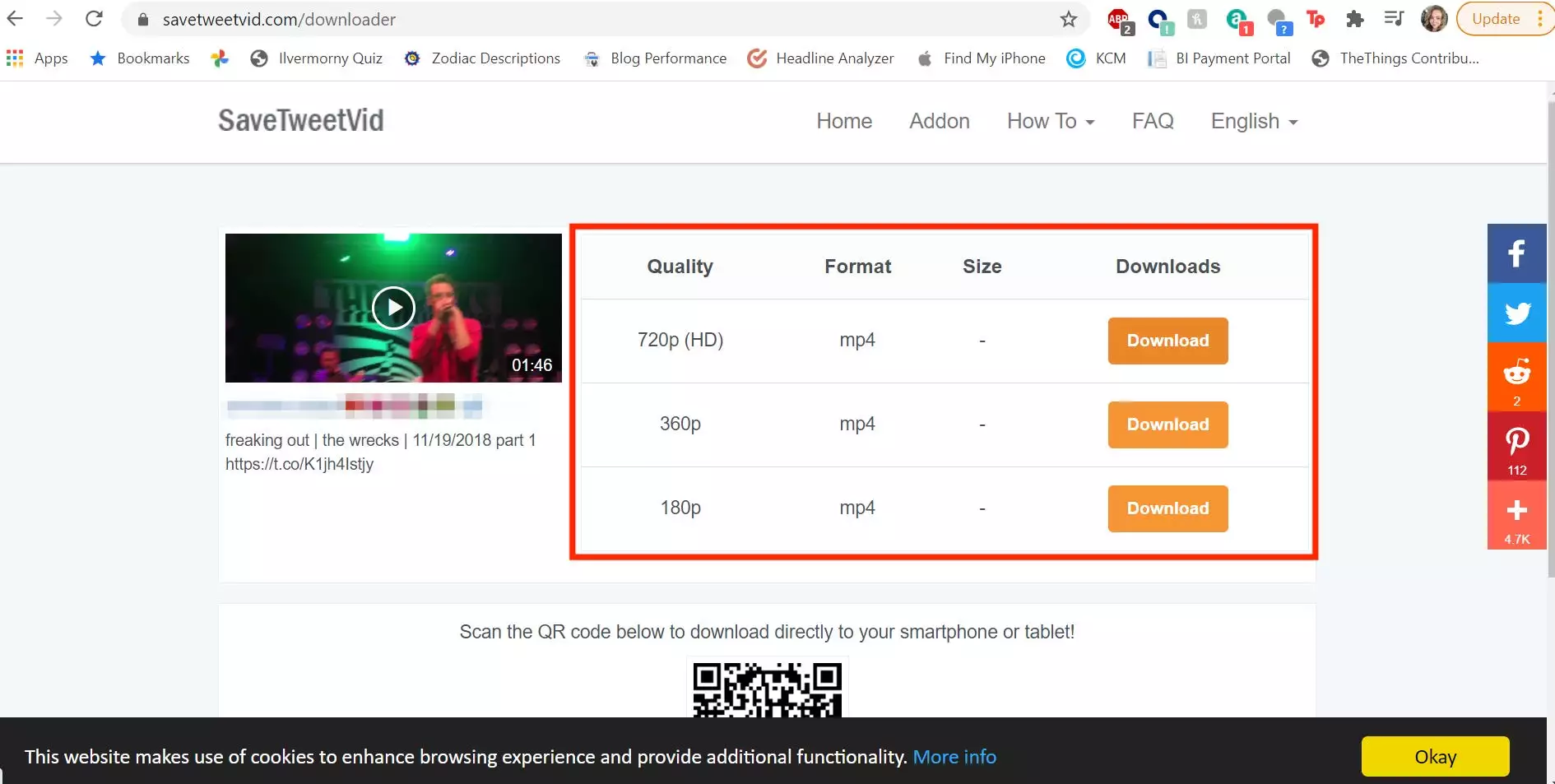
Task: Open the cookie More info link
Action: click(954, 757)
